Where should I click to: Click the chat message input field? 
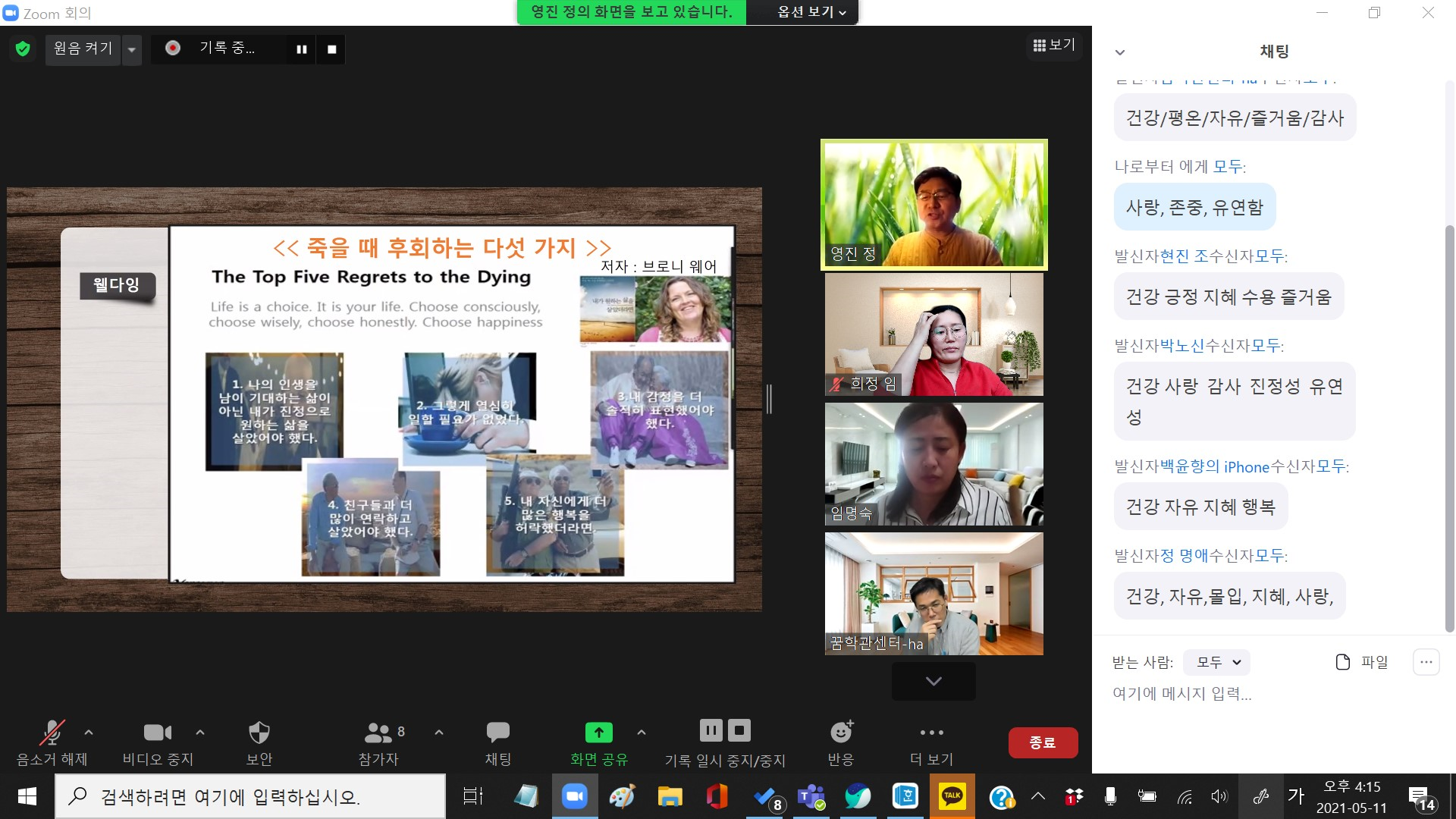click(1274, 693)
